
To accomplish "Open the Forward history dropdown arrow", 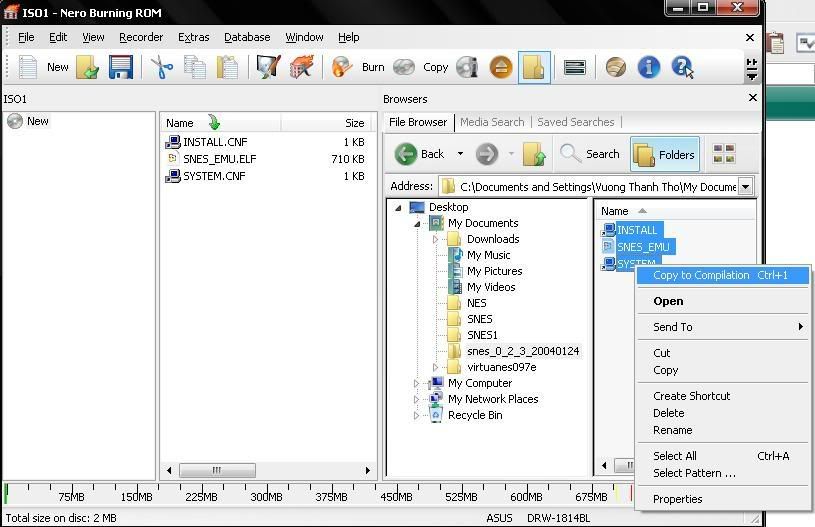I will (x=511, y=154).
